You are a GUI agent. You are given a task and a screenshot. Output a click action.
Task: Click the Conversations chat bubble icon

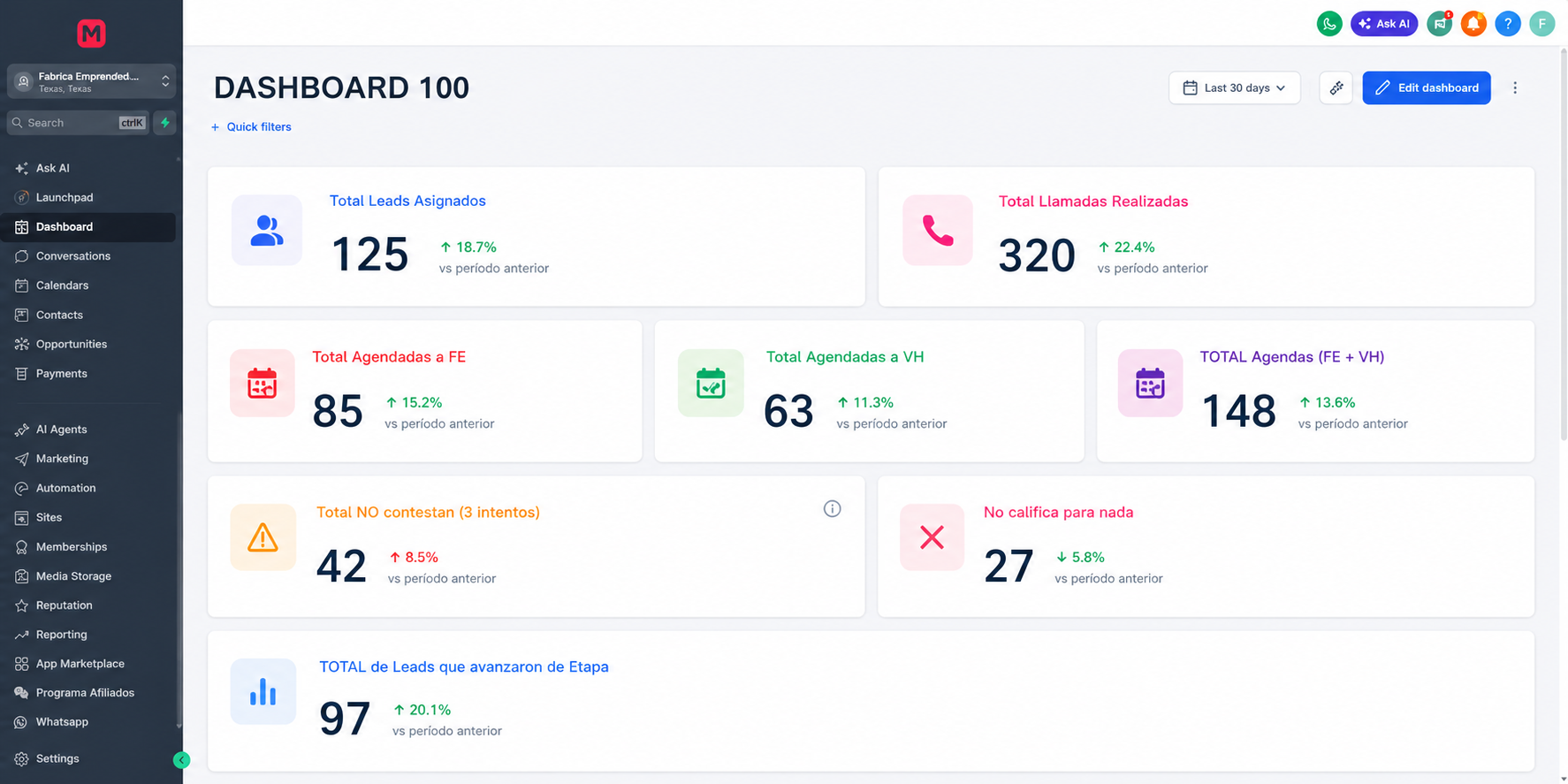point(21,256)
